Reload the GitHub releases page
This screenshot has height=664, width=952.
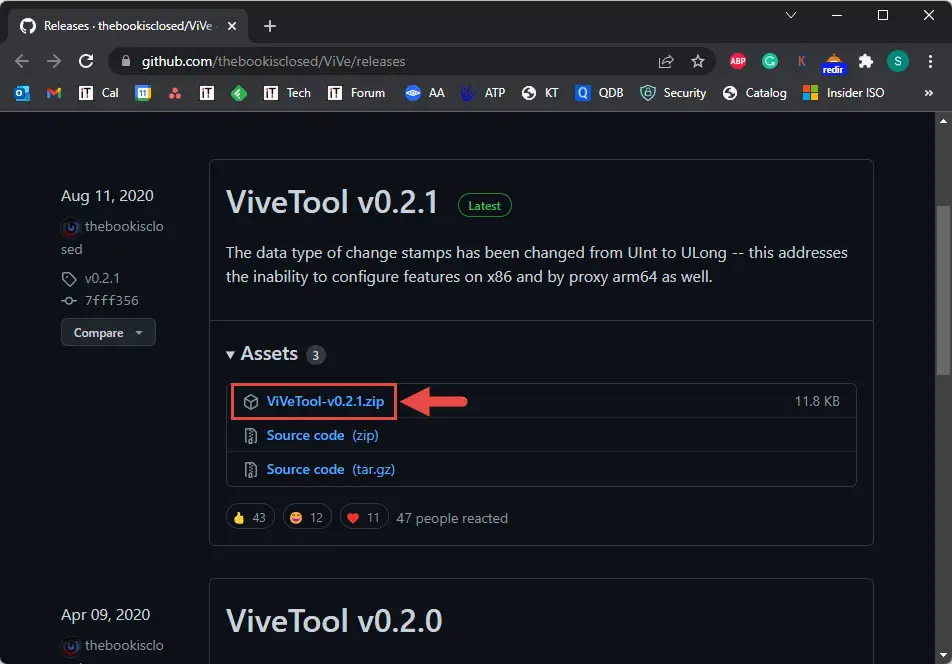(86, 61)
